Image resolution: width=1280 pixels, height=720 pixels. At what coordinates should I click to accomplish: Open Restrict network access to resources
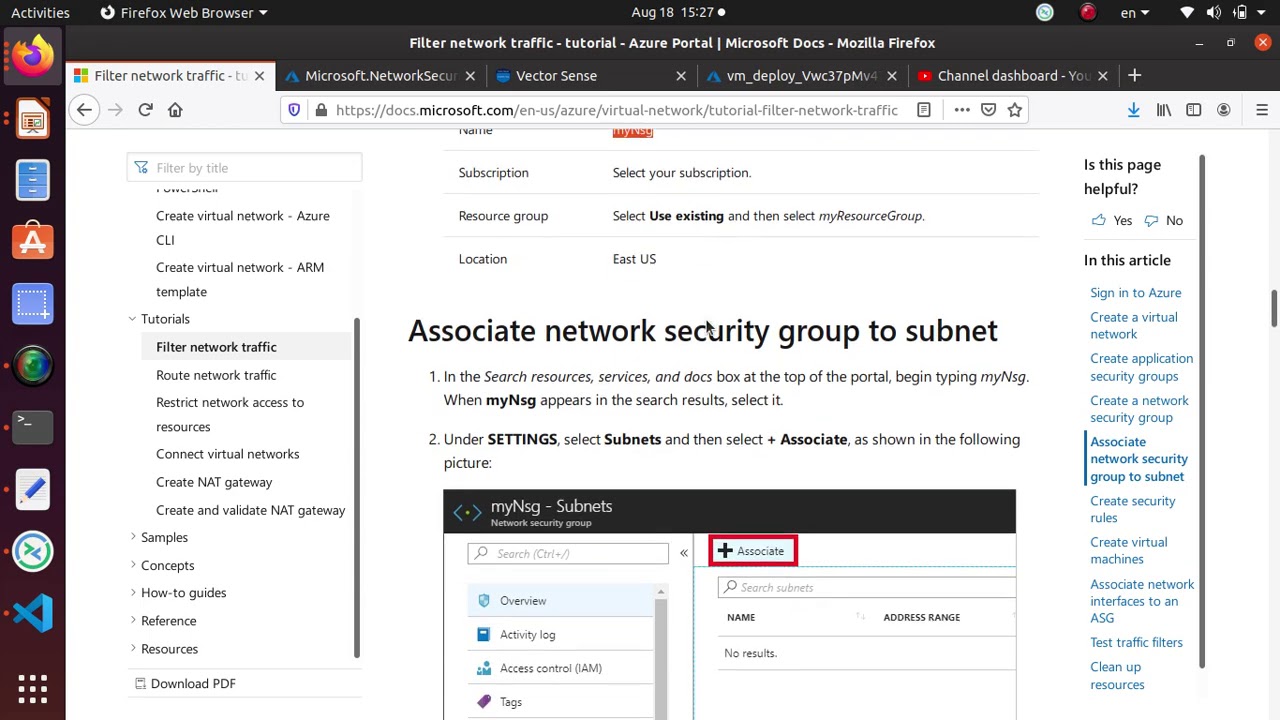[x=230, y=414]
